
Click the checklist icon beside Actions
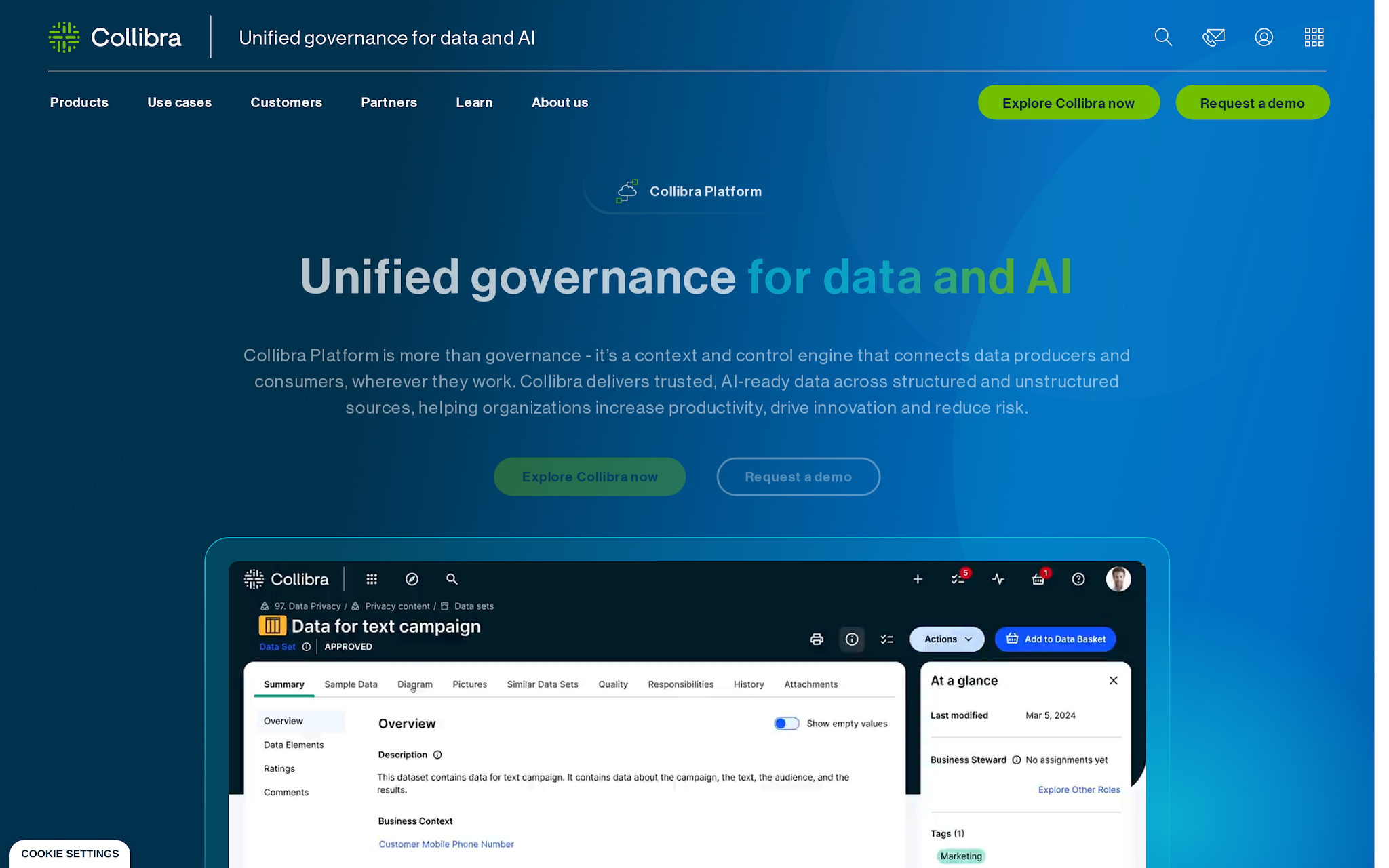(886, 639)
